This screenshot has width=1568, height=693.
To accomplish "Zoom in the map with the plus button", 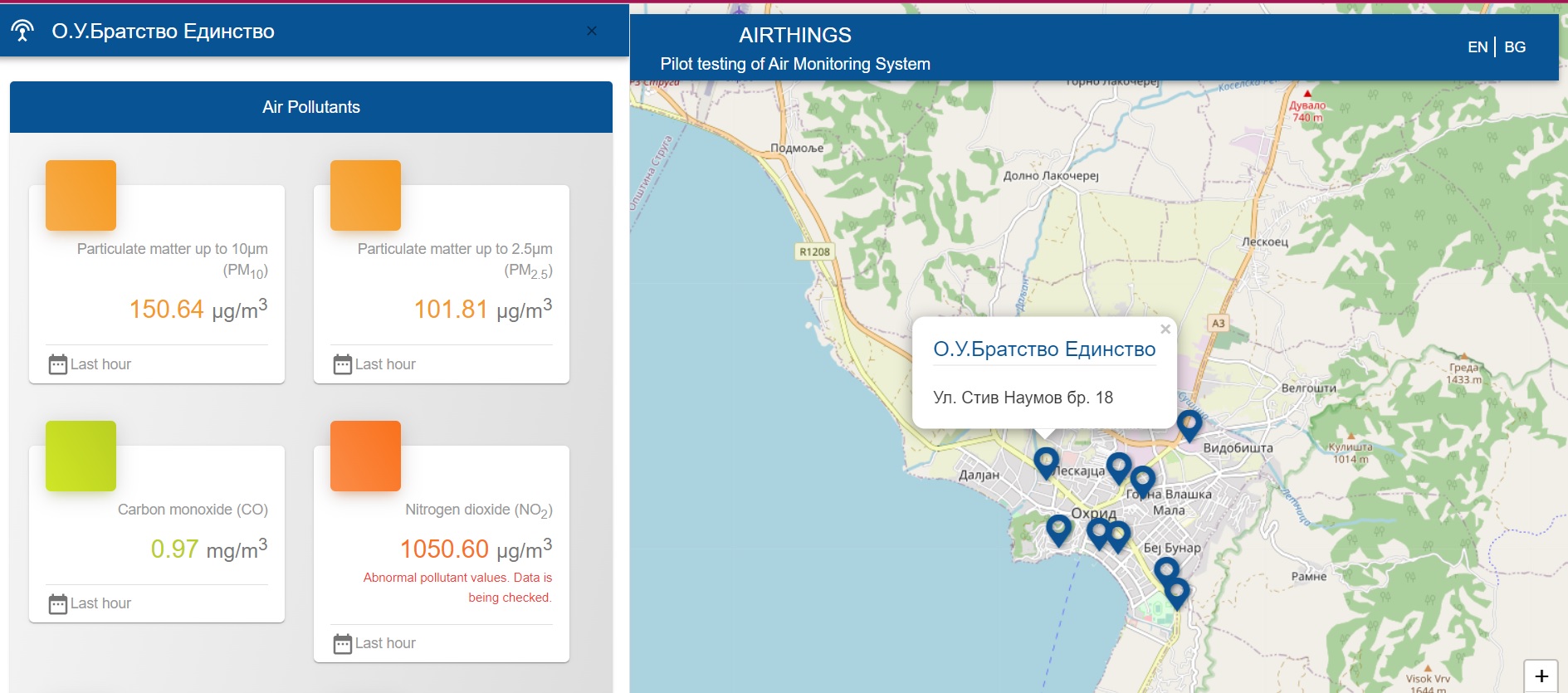I will click(1541, 676).
